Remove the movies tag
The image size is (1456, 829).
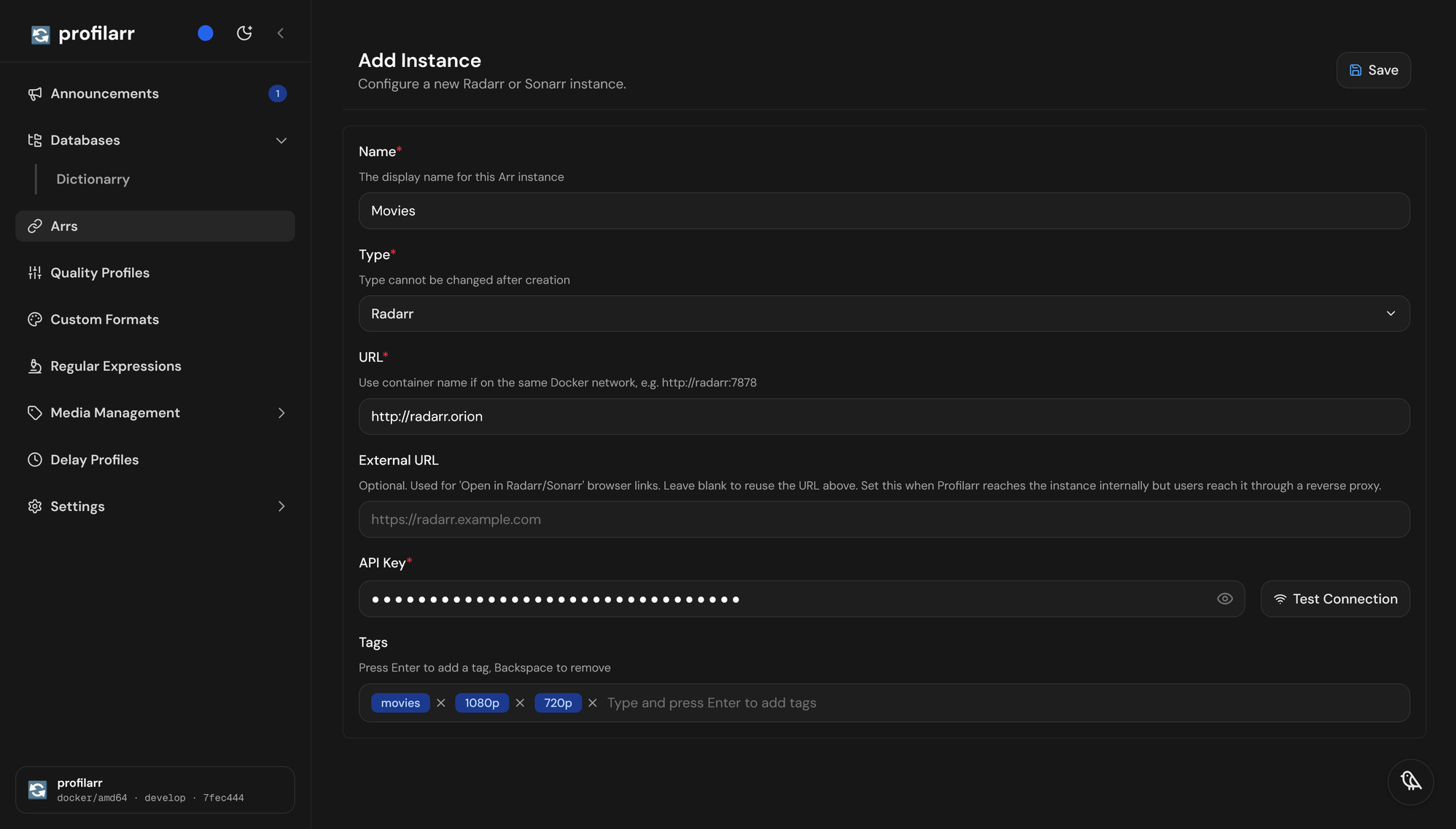pyautogui.click(x=441, y=703)
